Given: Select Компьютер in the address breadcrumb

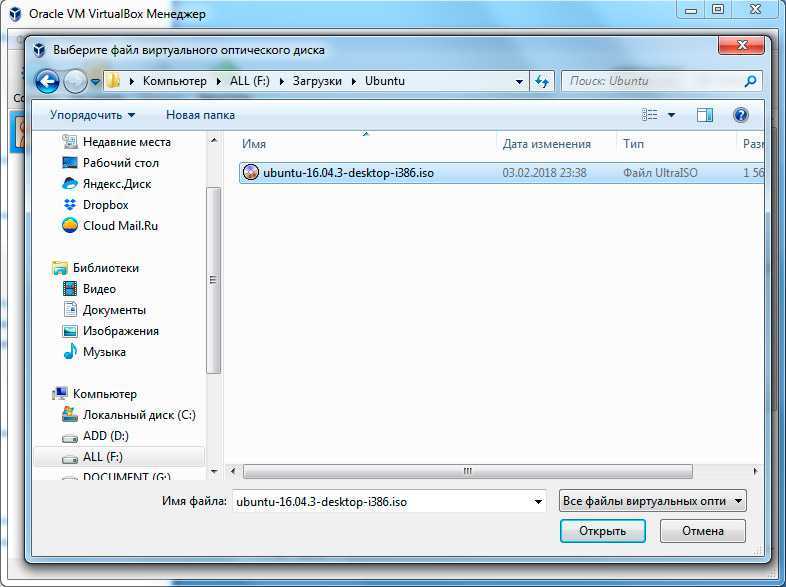Looking at the screenshot, I should tap(174, 81).
